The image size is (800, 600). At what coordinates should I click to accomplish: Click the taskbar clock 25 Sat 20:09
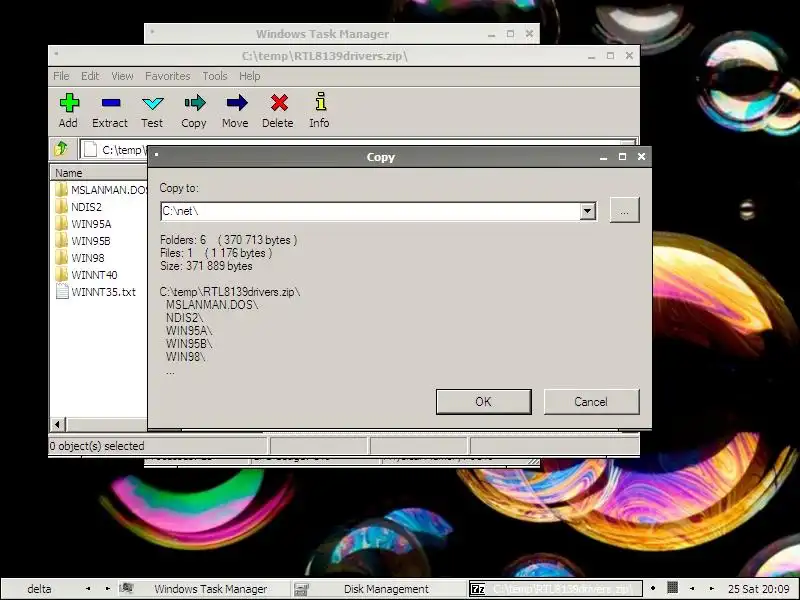[x=758, y=589]
